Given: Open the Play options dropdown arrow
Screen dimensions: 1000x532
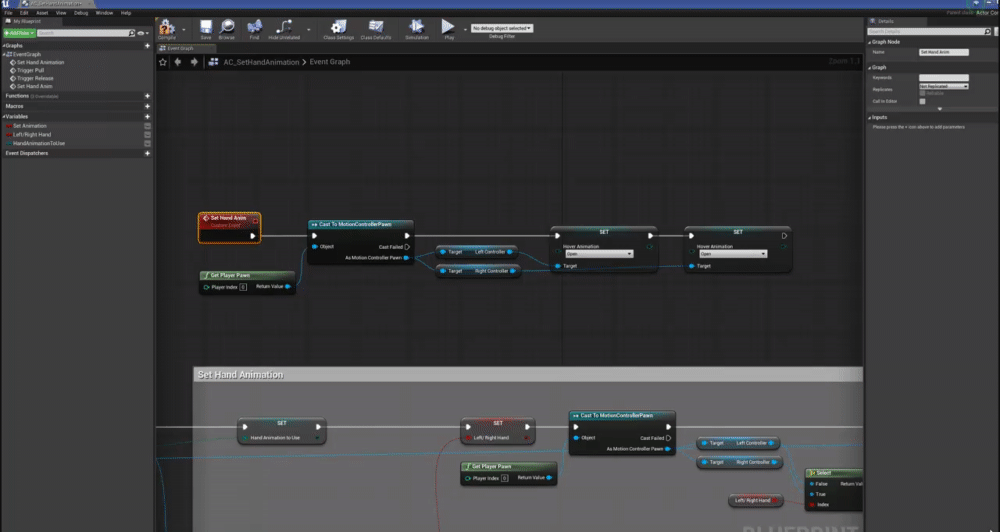Looking at the screenshot, I should [464, 29].
